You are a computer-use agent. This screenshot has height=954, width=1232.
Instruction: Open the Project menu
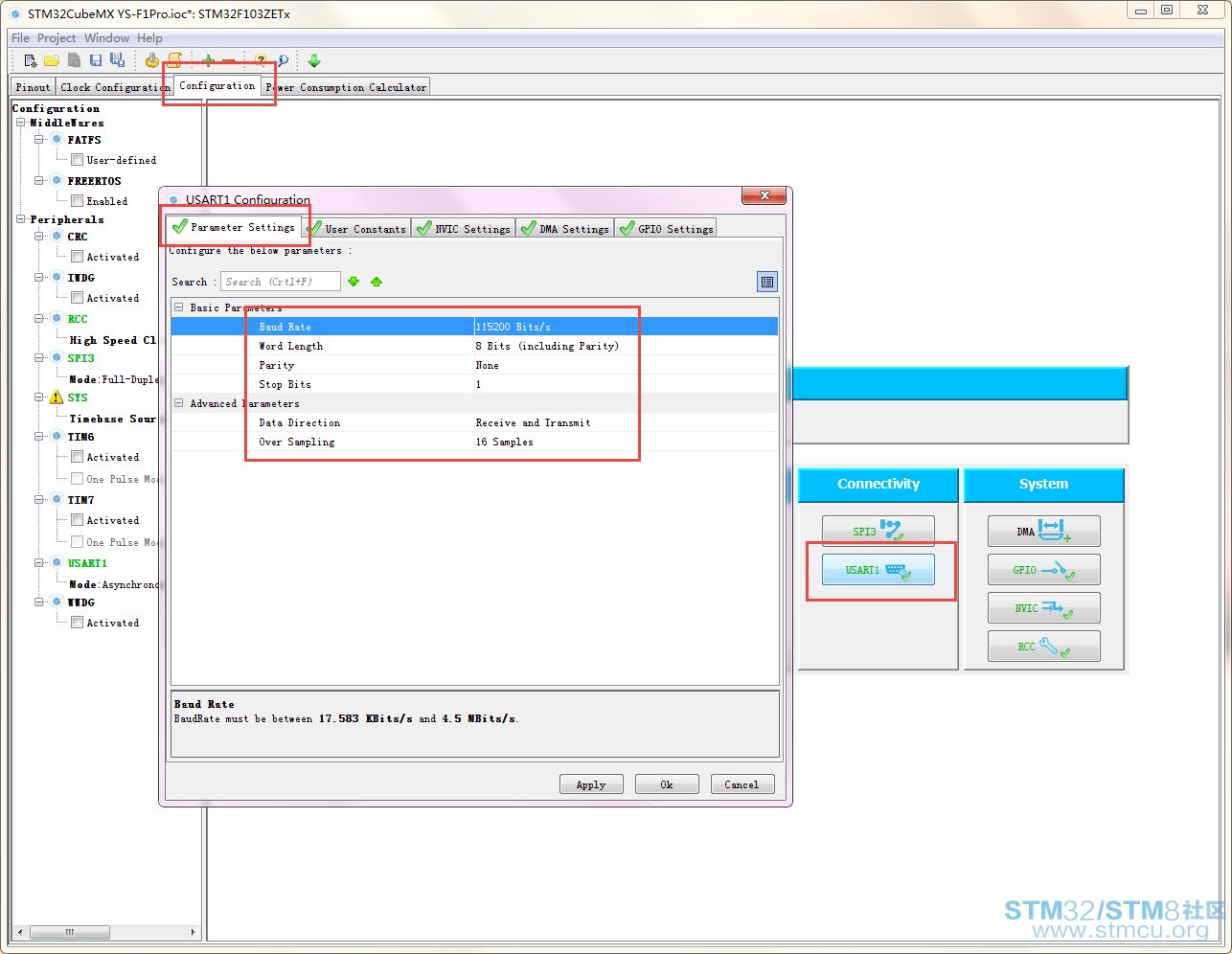(57, 38)
